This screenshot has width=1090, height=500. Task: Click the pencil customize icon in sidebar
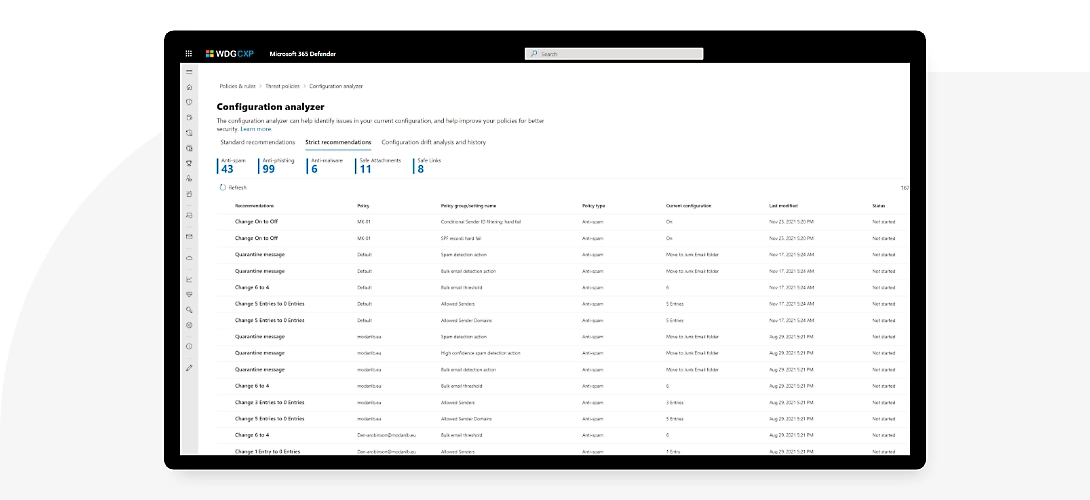(x=189, y=368)
